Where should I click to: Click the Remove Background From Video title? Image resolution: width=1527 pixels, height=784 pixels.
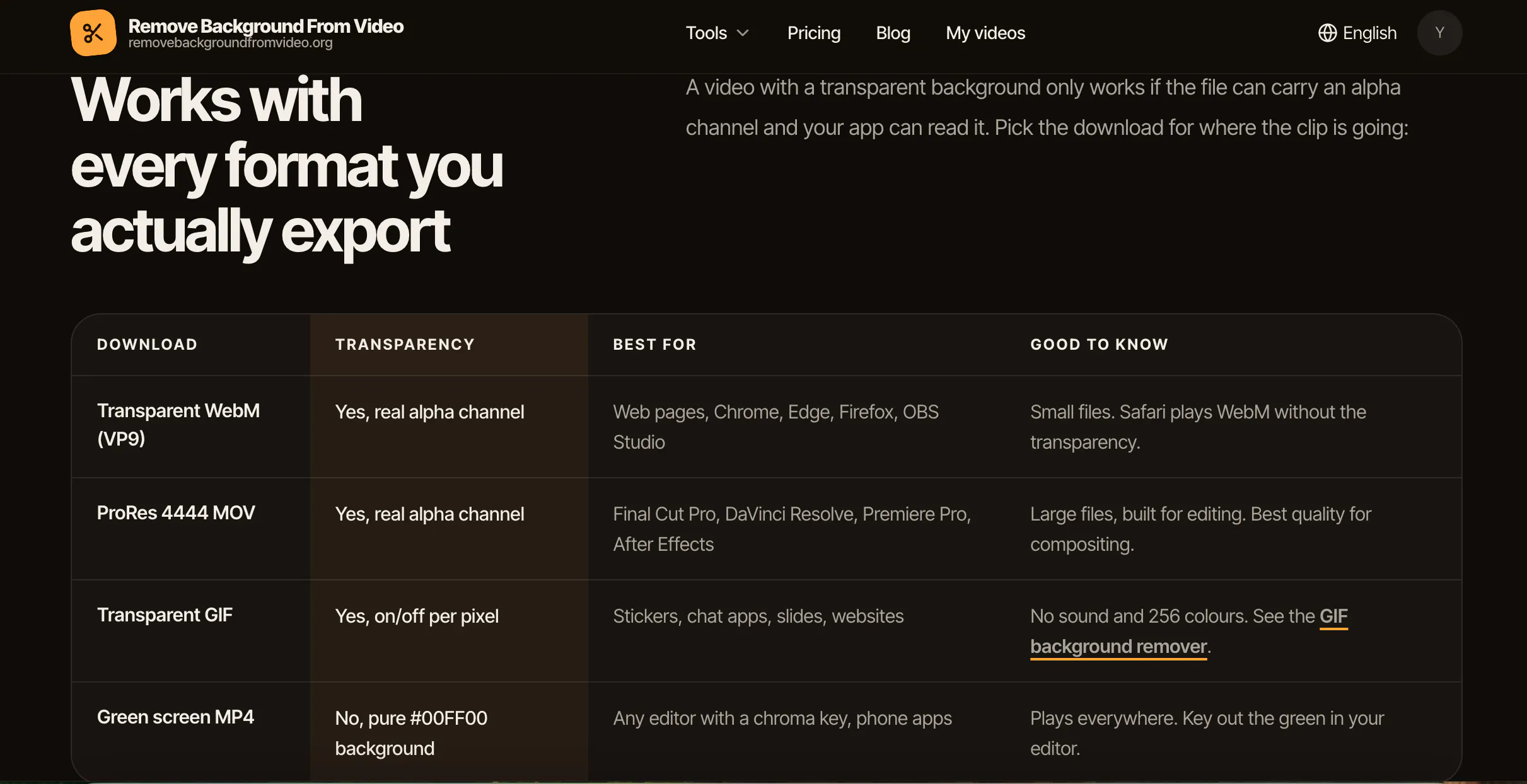pyautogui.click(x=265, y=26)
